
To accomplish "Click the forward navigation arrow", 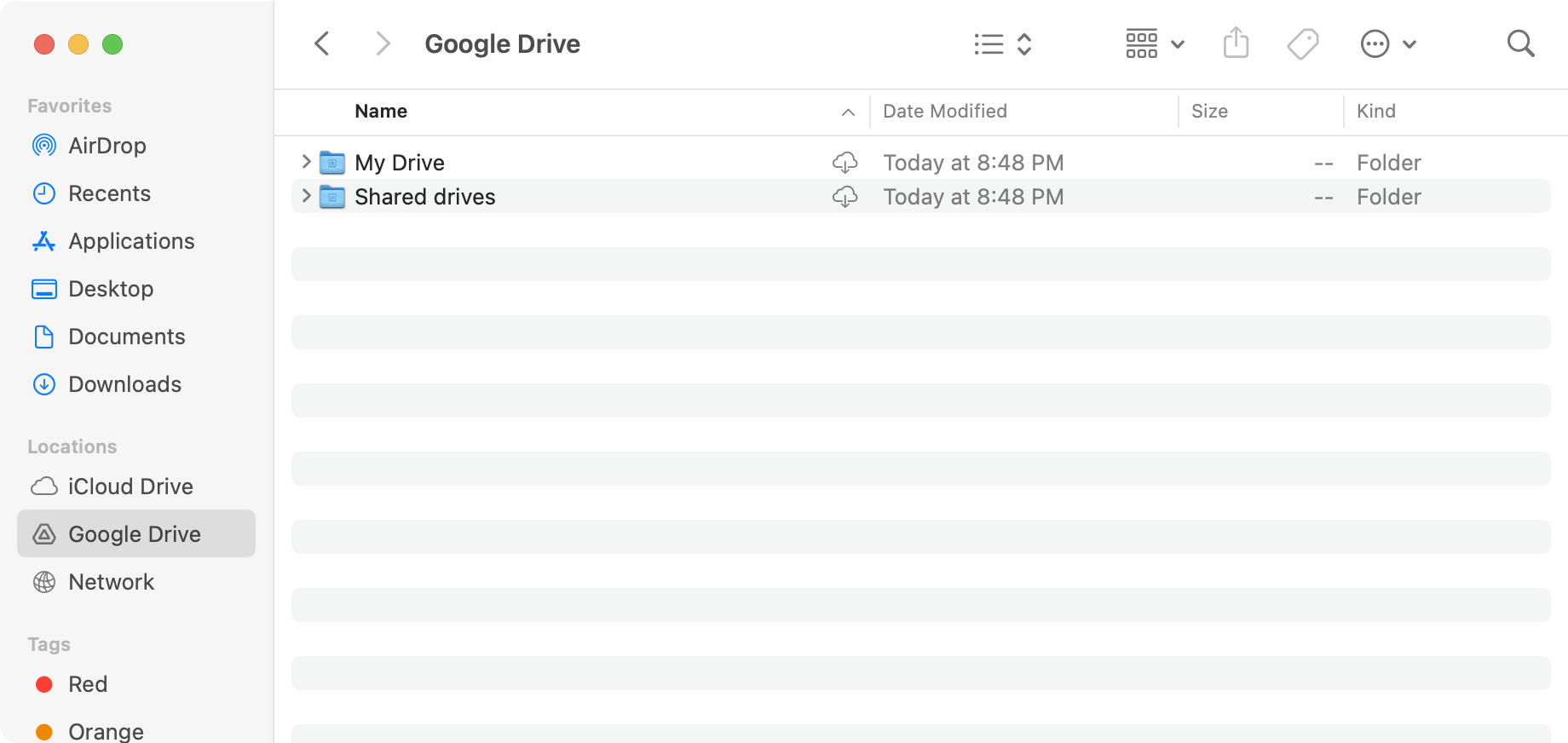I will click(x=383, y=43).
